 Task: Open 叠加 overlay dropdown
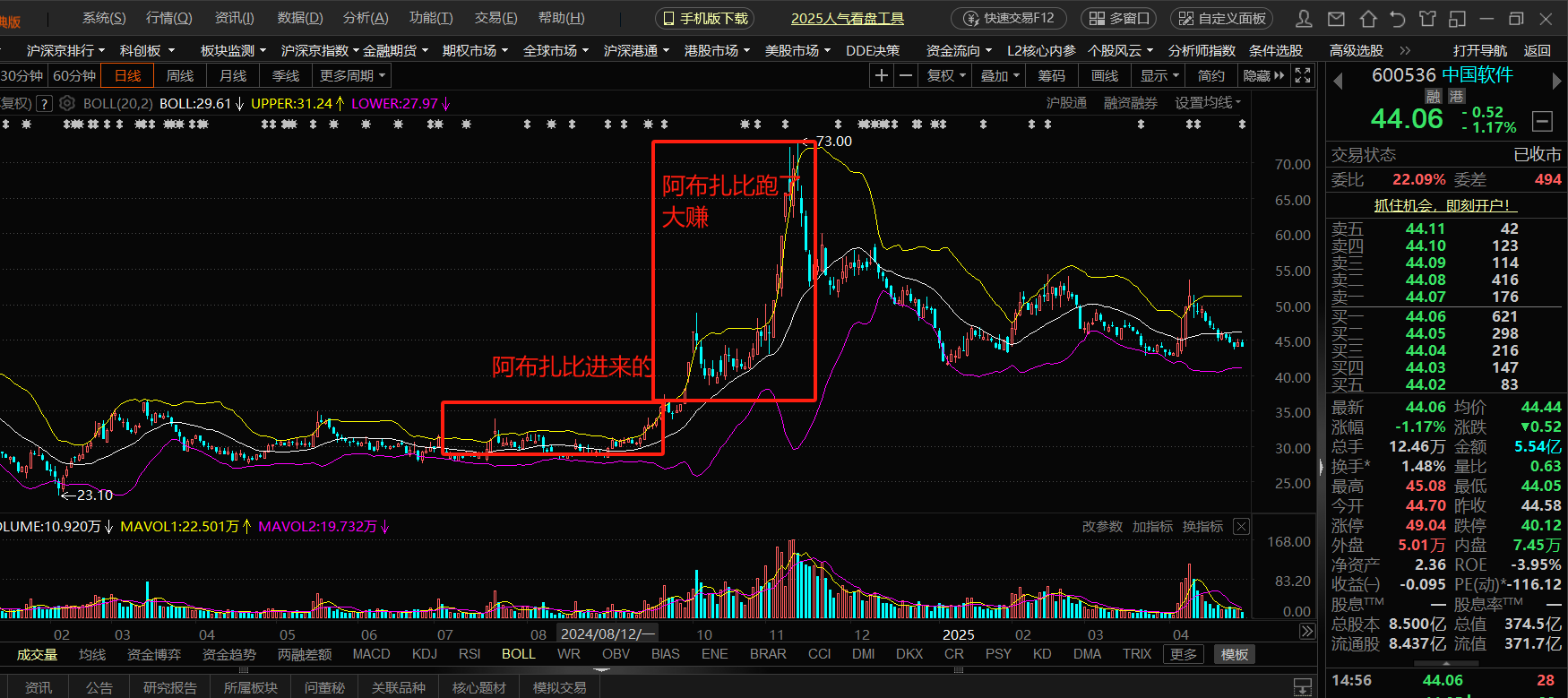(x=1000, y=75)
